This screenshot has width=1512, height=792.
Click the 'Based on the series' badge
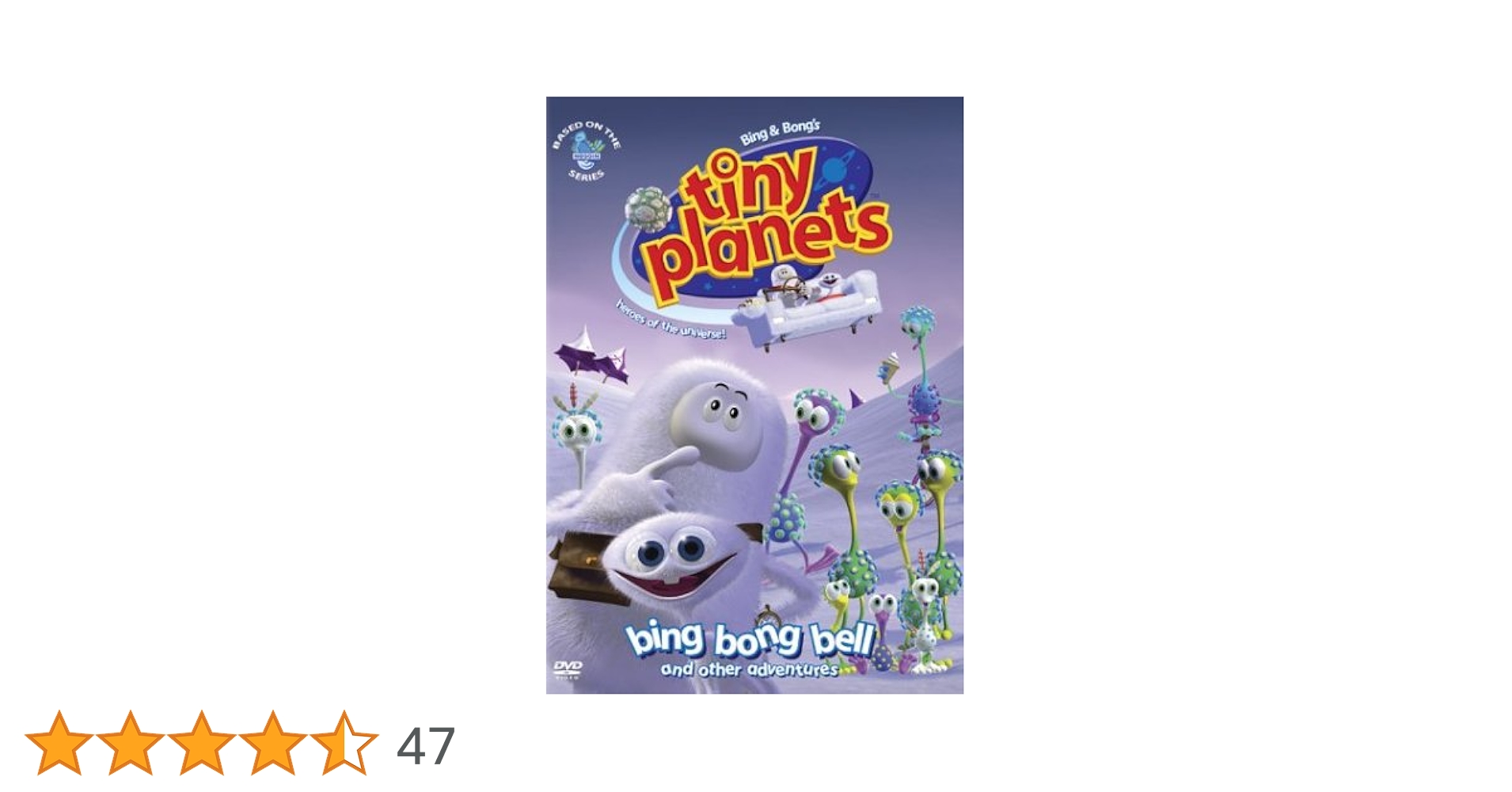587,150
